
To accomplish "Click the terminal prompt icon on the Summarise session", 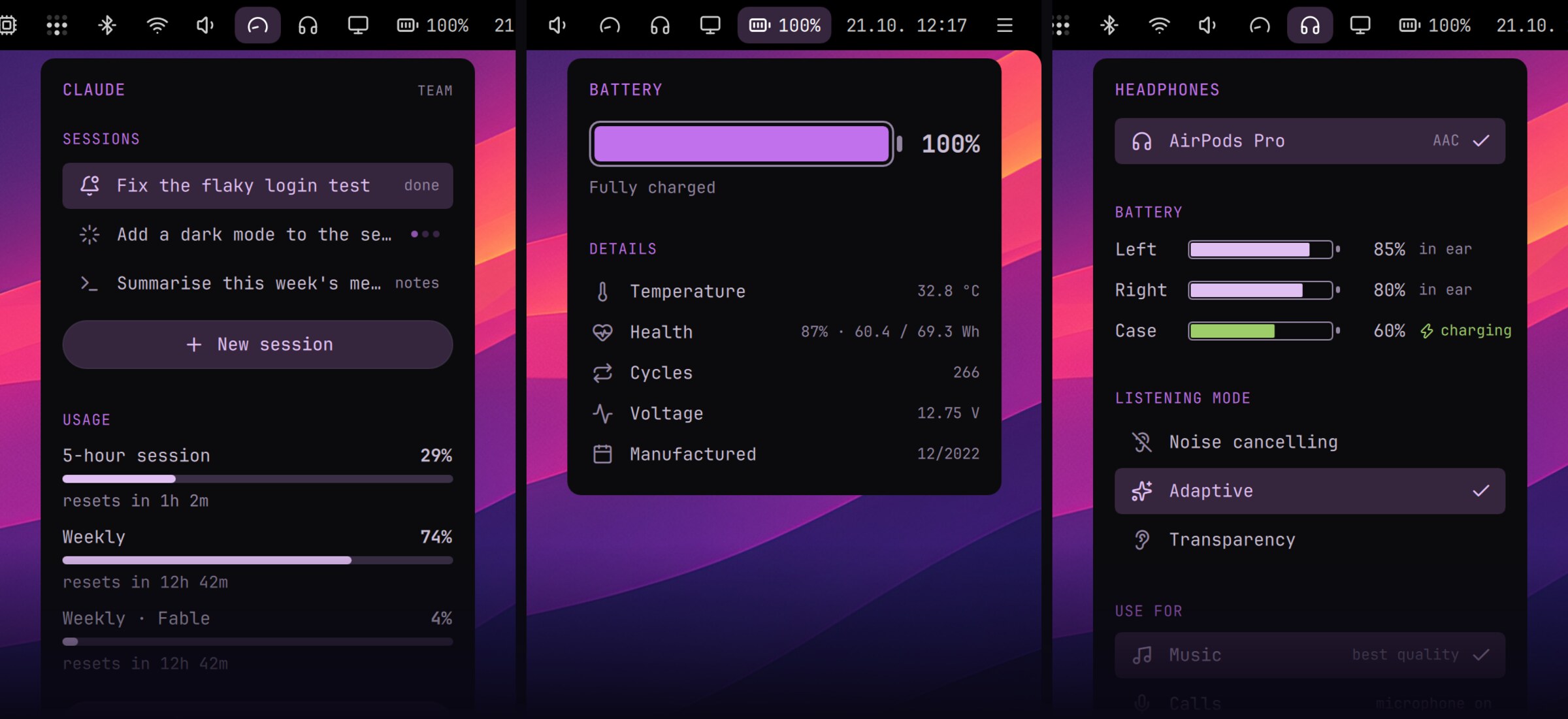I will (90, 283).
